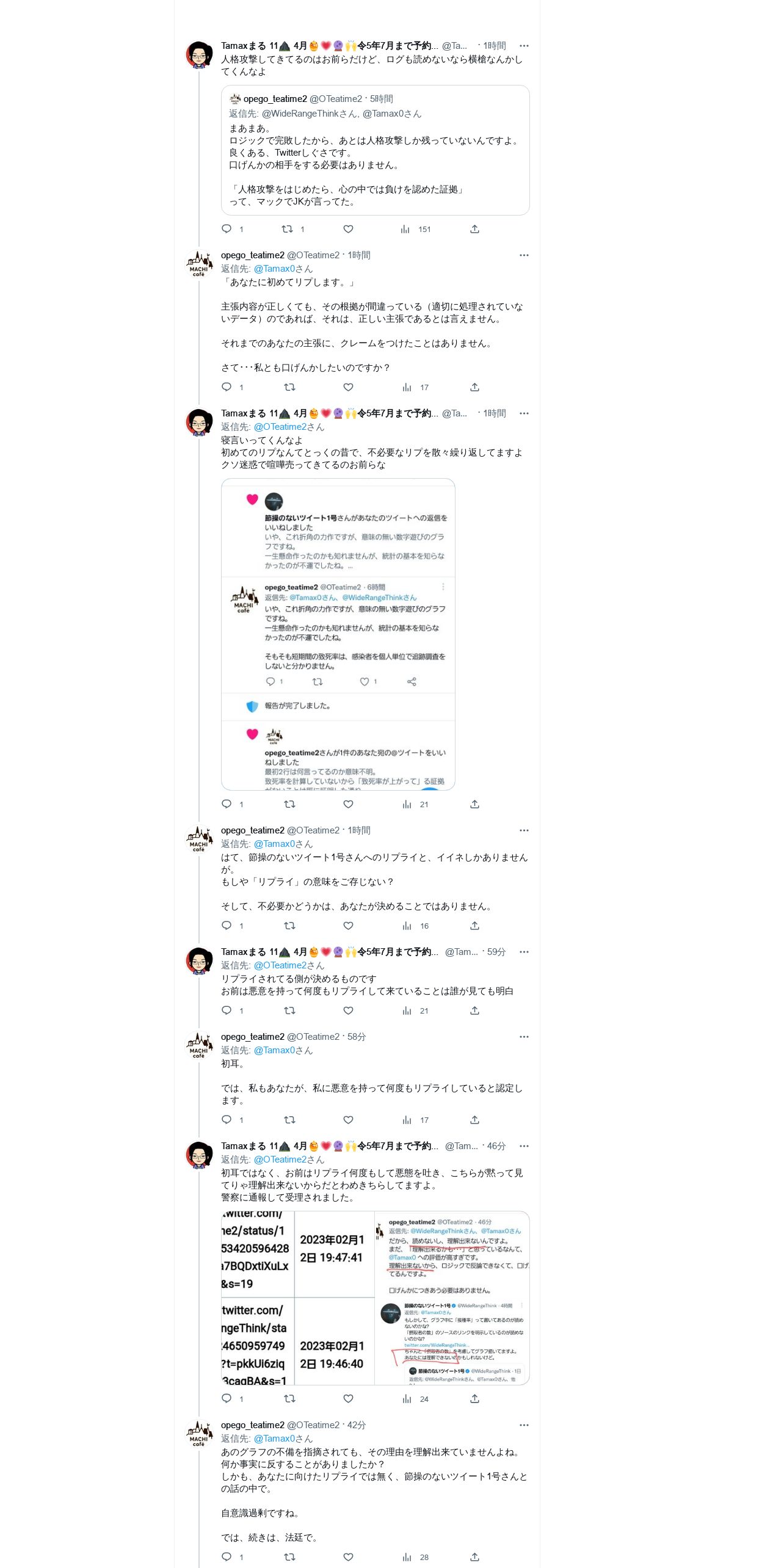Retweet the top Tamax tweet
Viewport: 784px width, 1568px height.
[x=287, y=229]
